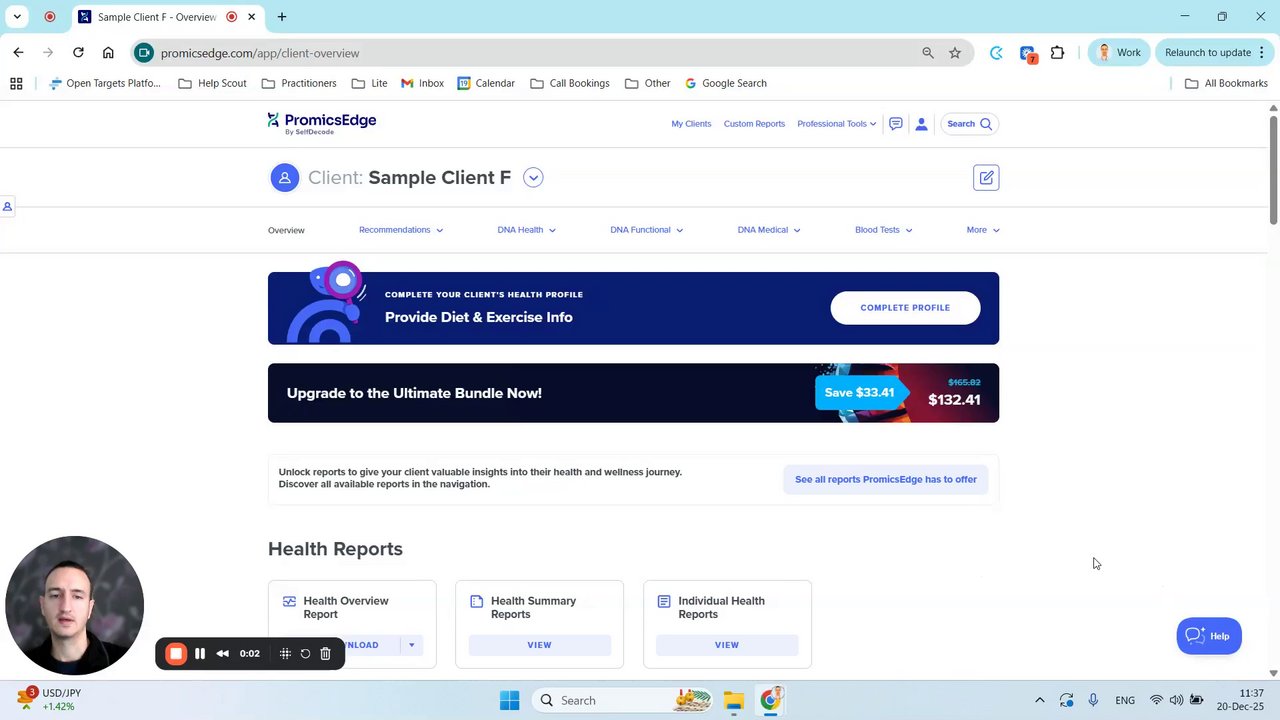1280x720 pixels.
Task: Open File Explorer from the taskbar
Action: (x=734, y=701)
